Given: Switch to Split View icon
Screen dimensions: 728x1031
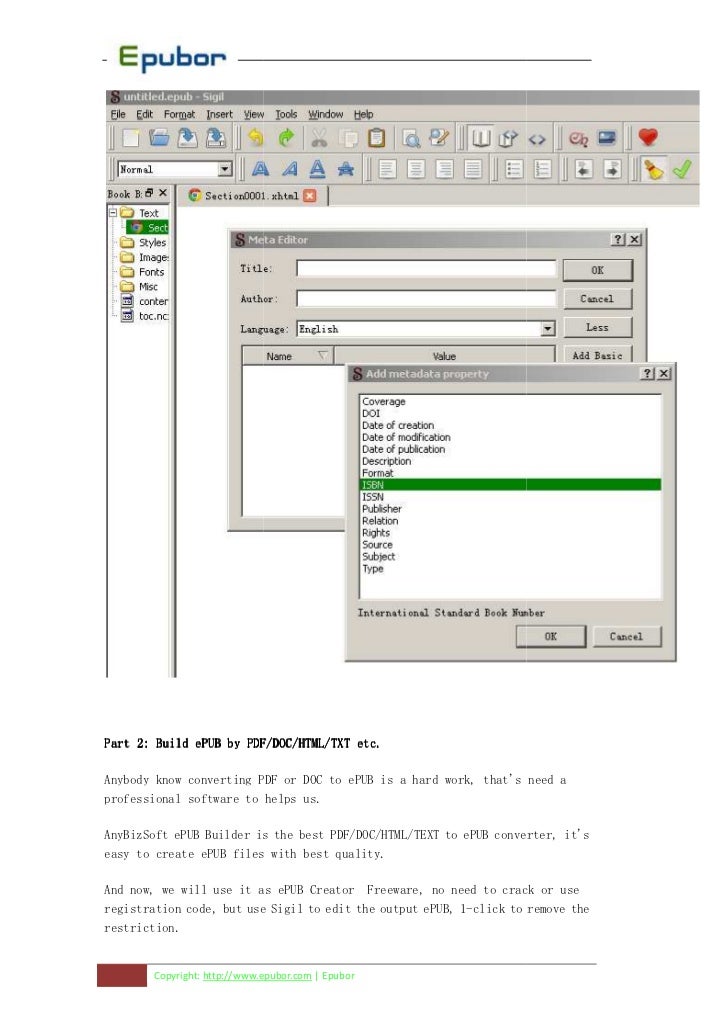Looking at the screenshot, I should point(508,138).
